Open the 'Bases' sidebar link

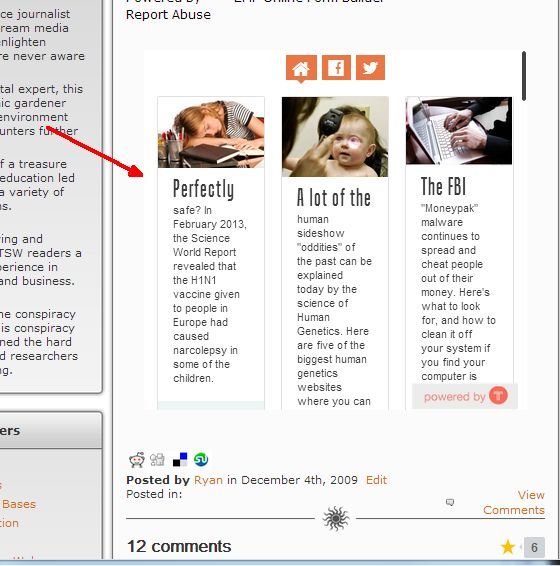click(19, 504)
